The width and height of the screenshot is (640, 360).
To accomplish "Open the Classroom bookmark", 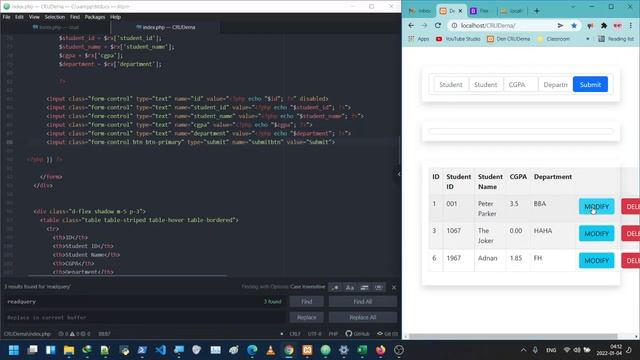I will coord(553,39).
